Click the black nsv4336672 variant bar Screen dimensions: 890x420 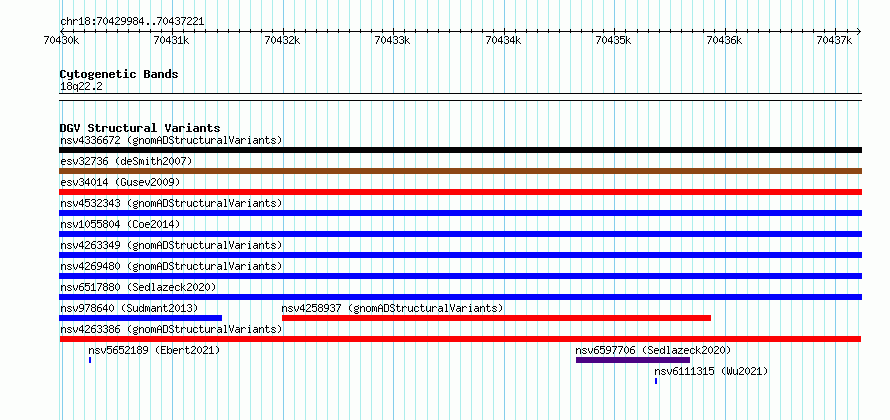(460, 150)
